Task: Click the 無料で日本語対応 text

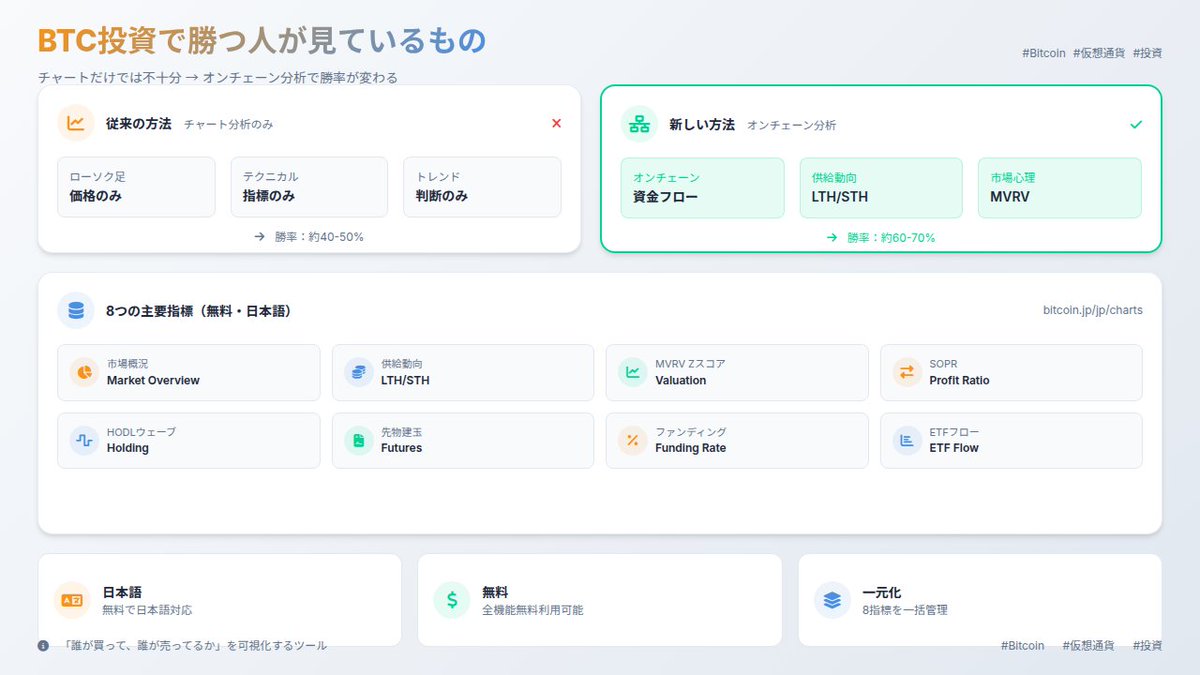Action: 147,609
